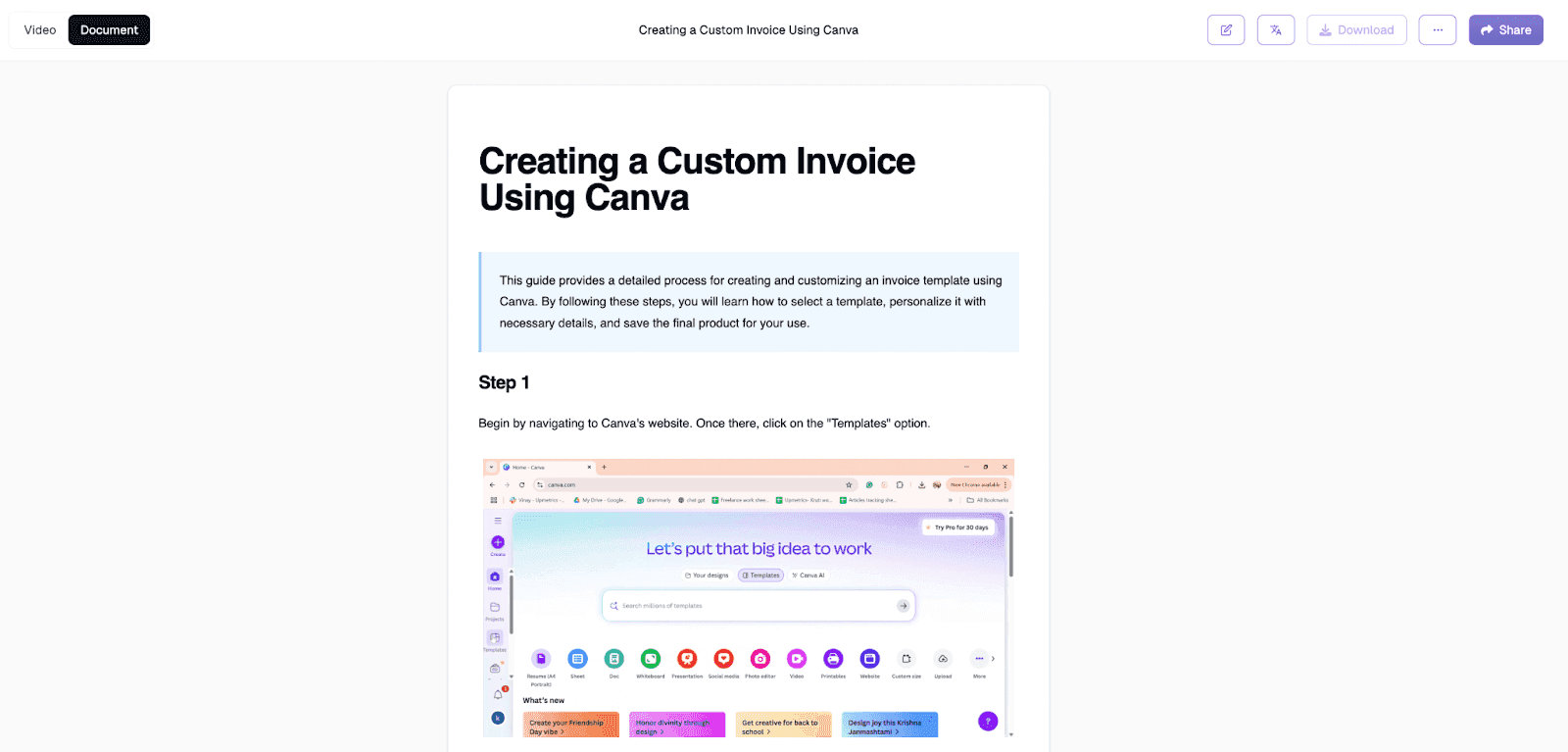This screenshot has width=1568, height=752.
Task: Click the Templates pill in Canva screenshot
Action: tap(761, 576)
